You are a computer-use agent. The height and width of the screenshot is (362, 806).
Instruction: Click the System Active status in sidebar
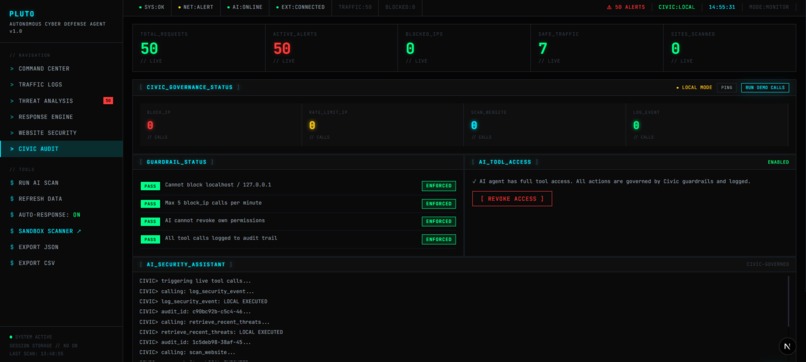coord(30,337)
